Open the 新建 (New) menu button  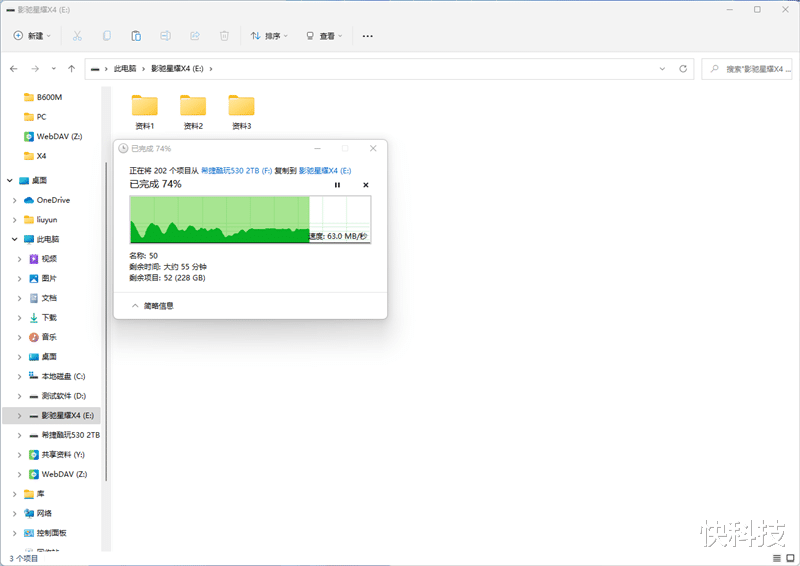(x=32, y=36)
